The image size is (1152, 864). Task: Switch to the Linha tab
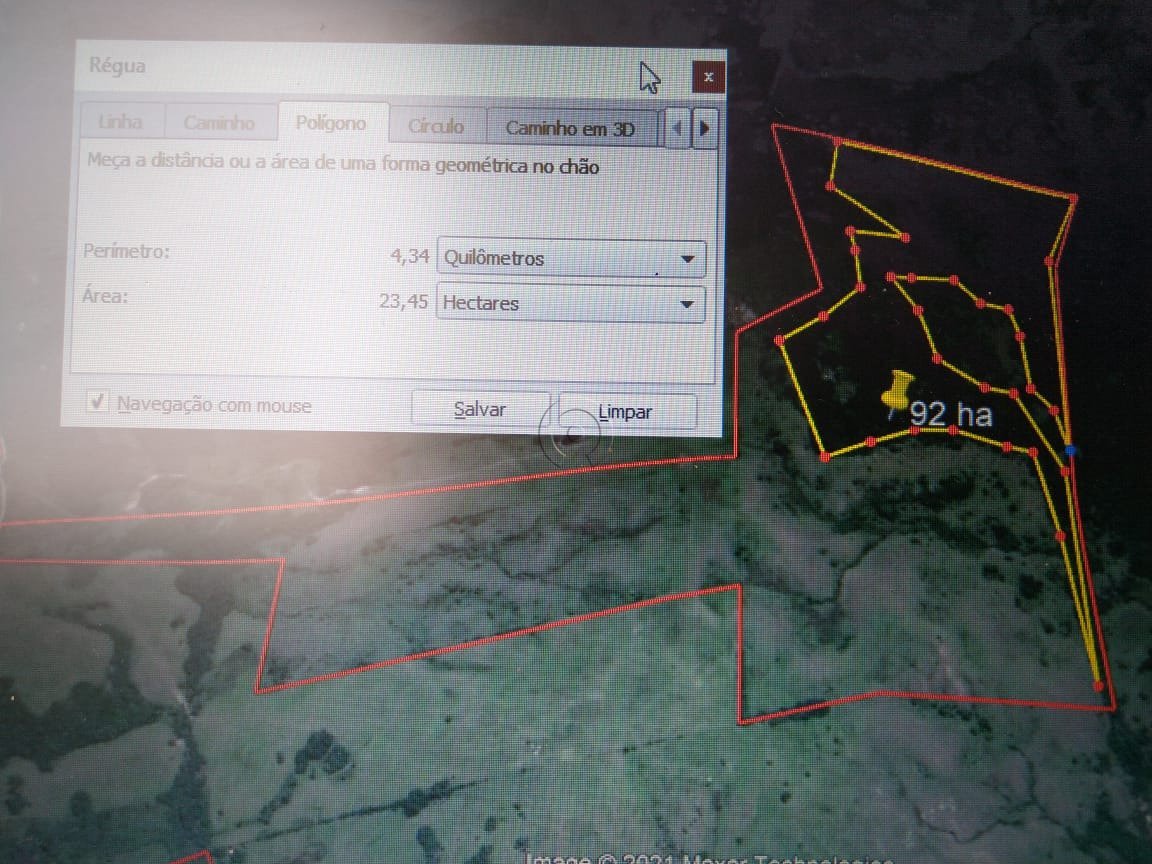pos(120,124)
